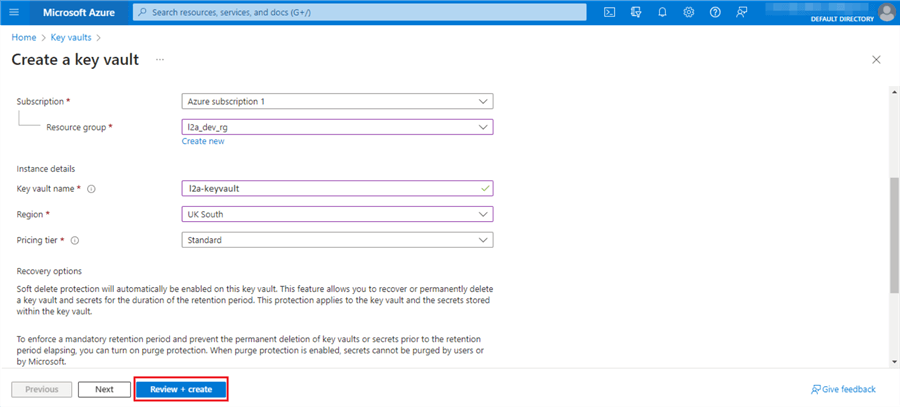
Task: Click the DEFAULT DIRECTORY label
Action: pyautogui.click(x=842, y=19)
